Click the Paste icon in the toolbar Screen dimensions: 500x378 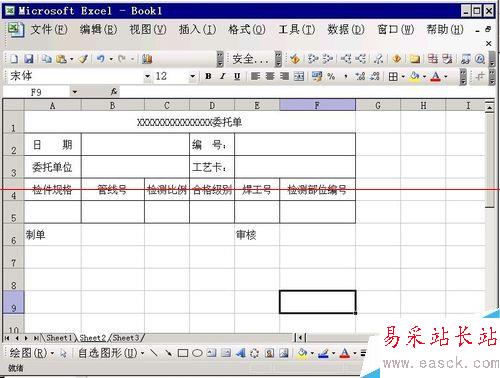coord(61,59)
